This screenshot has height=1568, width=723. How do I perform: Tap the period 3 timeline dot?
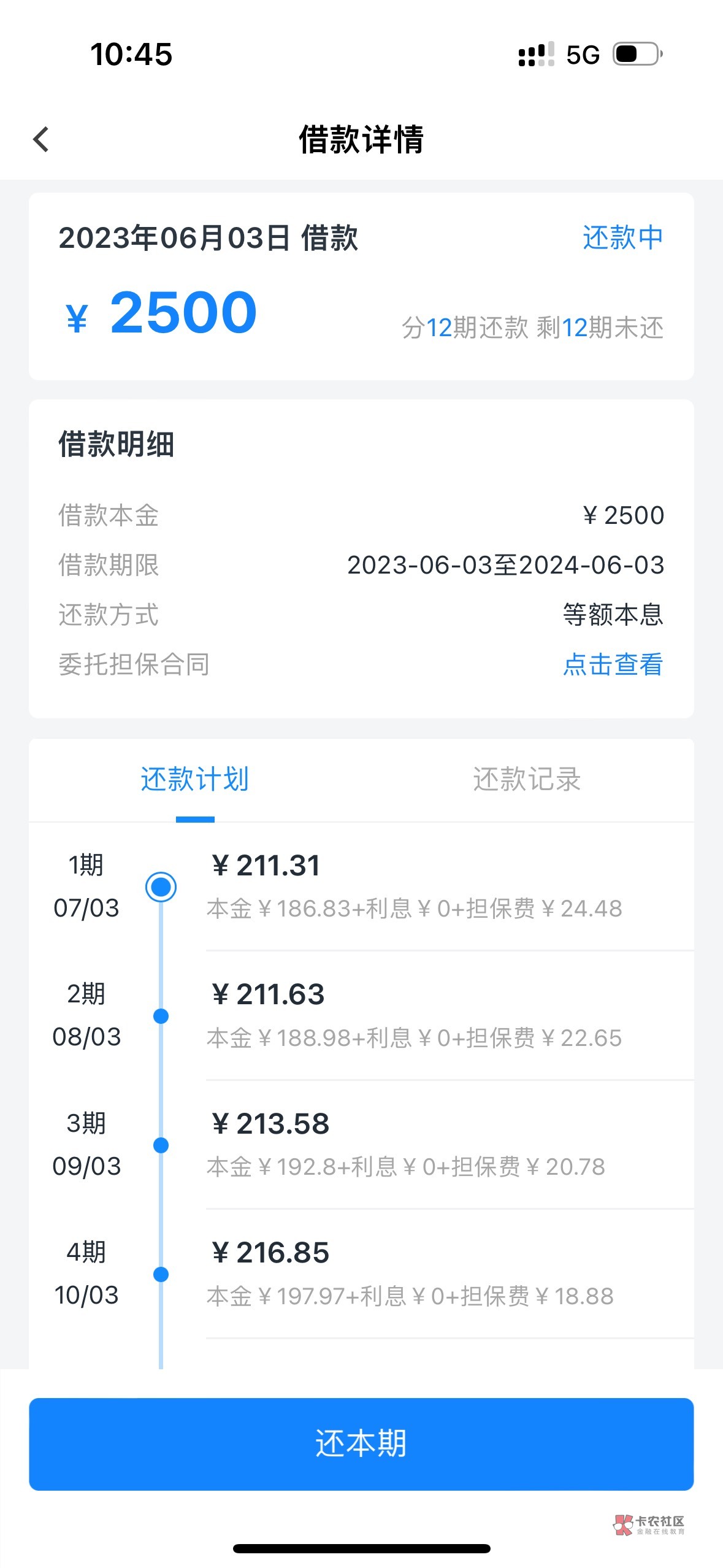pyautogui.click(x=161, y=1145)
